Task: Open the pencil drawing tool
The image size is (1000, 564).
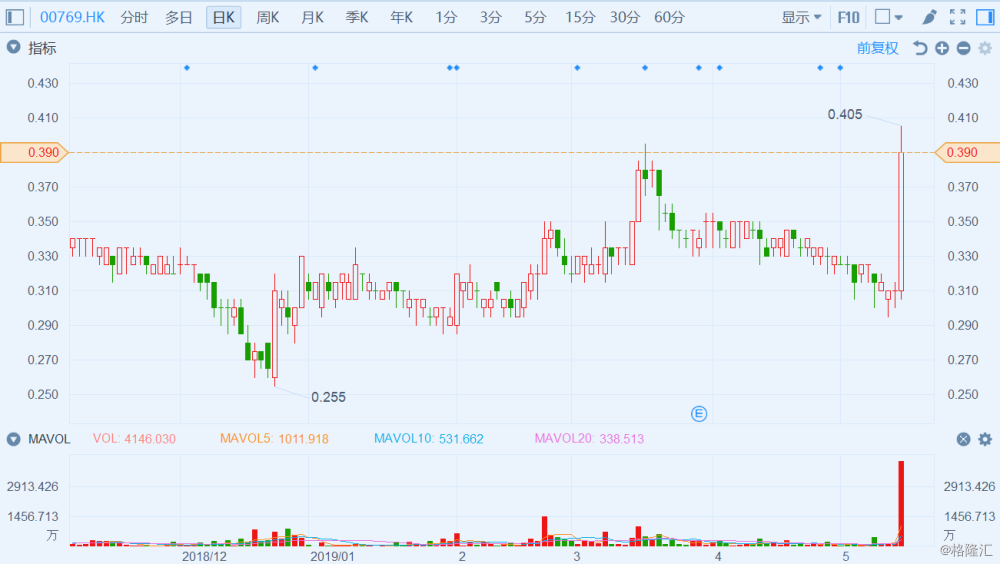Action: [929, 17]
